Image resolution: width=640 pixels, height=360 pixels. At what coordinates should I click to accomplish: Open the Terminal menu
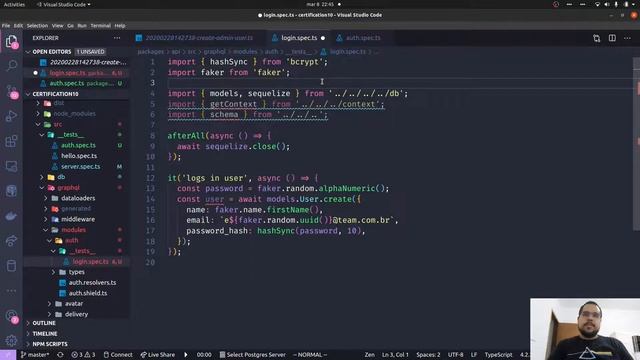pyautogui.click(x=100, y=26)
